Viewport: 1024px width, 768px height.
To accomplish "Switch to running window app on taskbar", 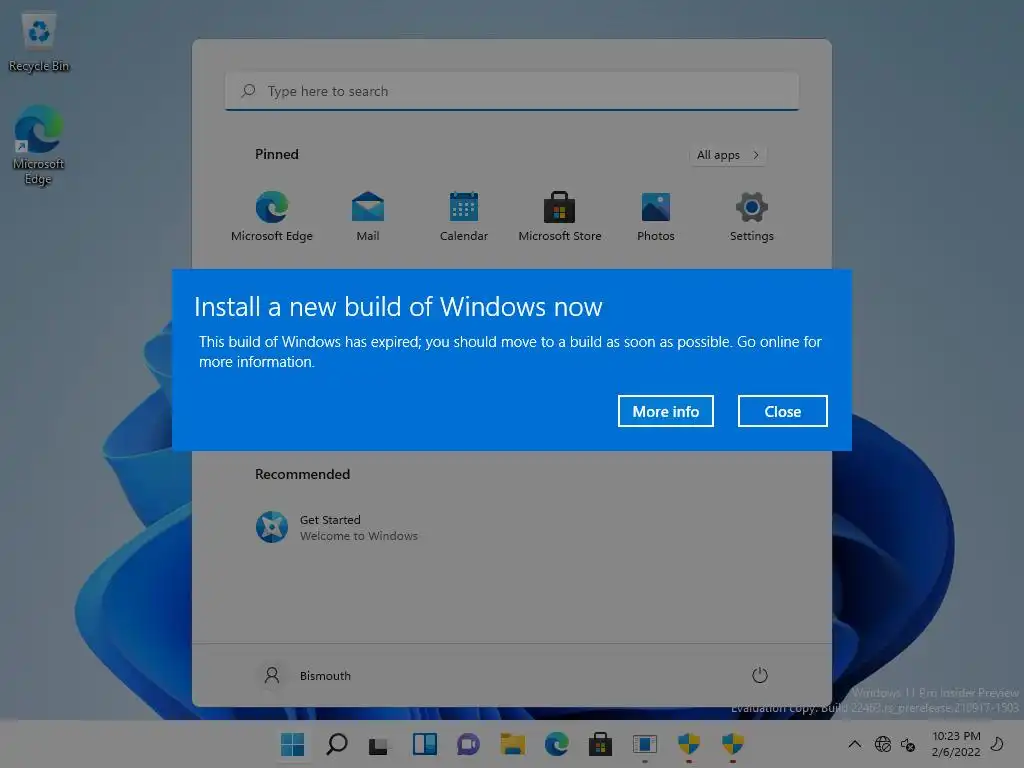I will tap(645, 744).
